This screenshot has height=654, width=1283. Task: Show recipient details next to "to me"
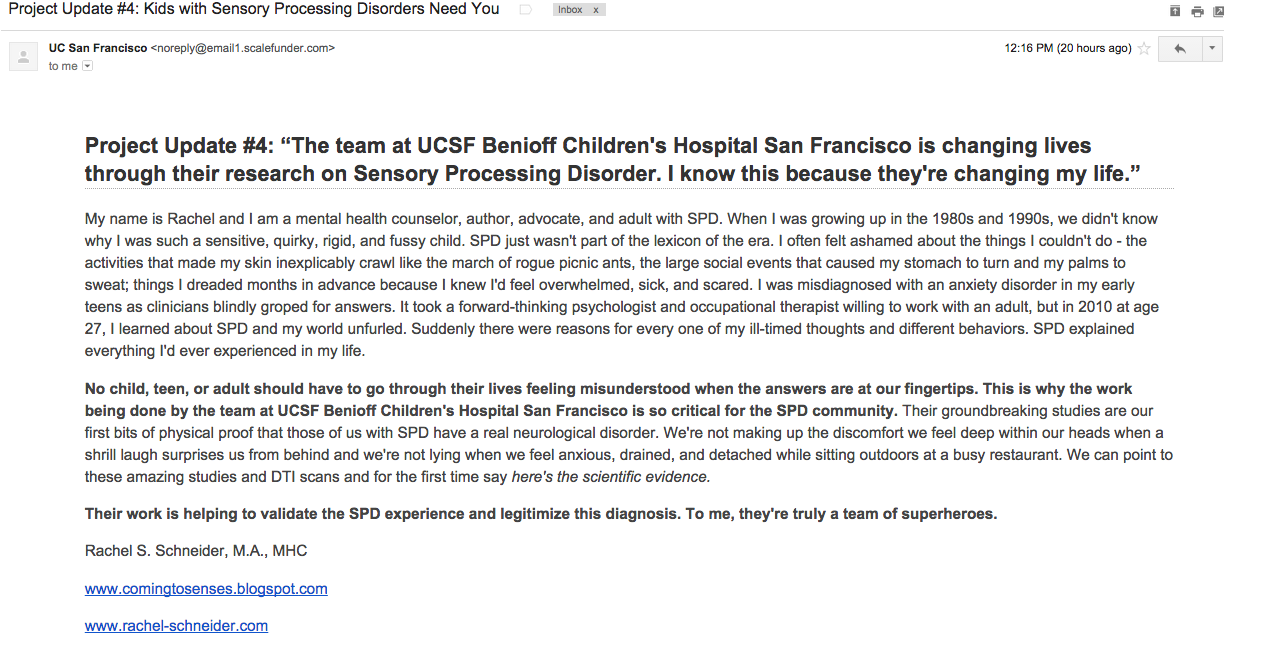(x=87, y=66)
